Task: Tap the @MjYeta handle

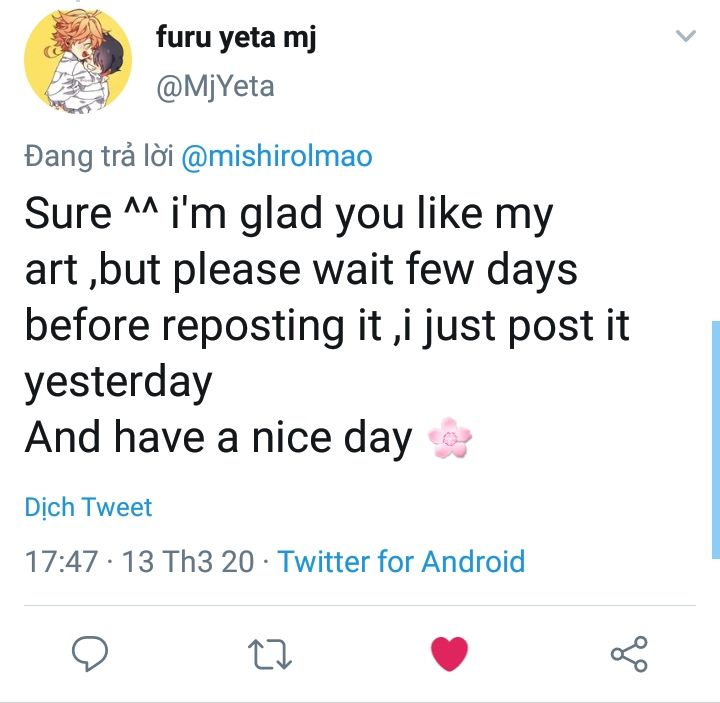Action: [x=214, y=87]
